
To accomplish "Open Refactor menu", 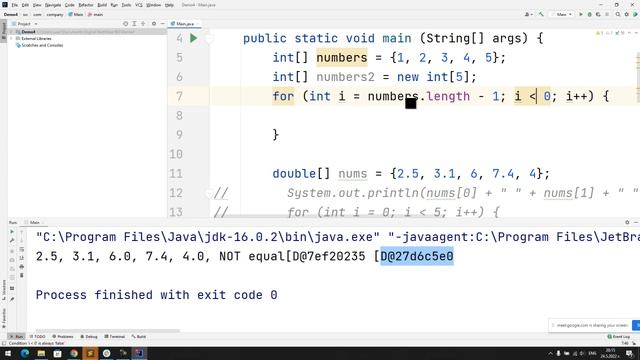I will pyautogui.click(x=86, y=5).
